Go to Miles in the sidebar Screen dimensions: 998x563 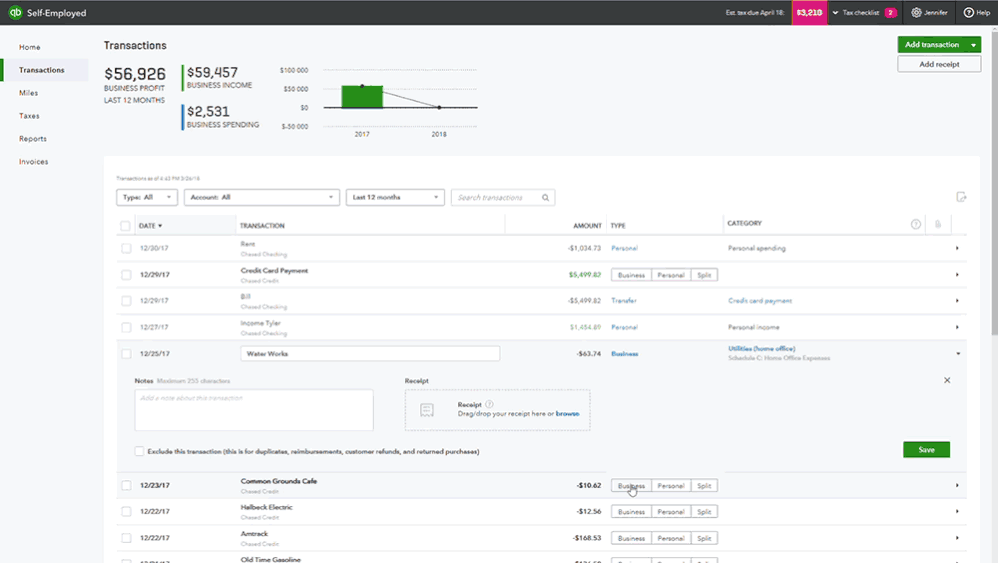tap(28, 93)
